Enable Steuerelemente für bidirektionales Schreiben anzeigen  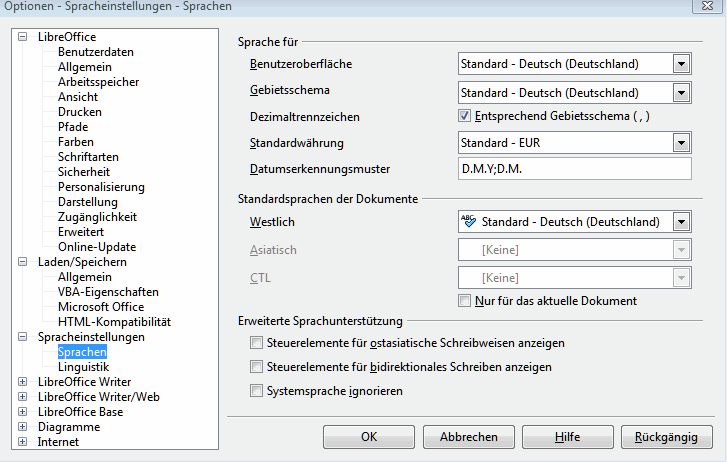point(256,367)
